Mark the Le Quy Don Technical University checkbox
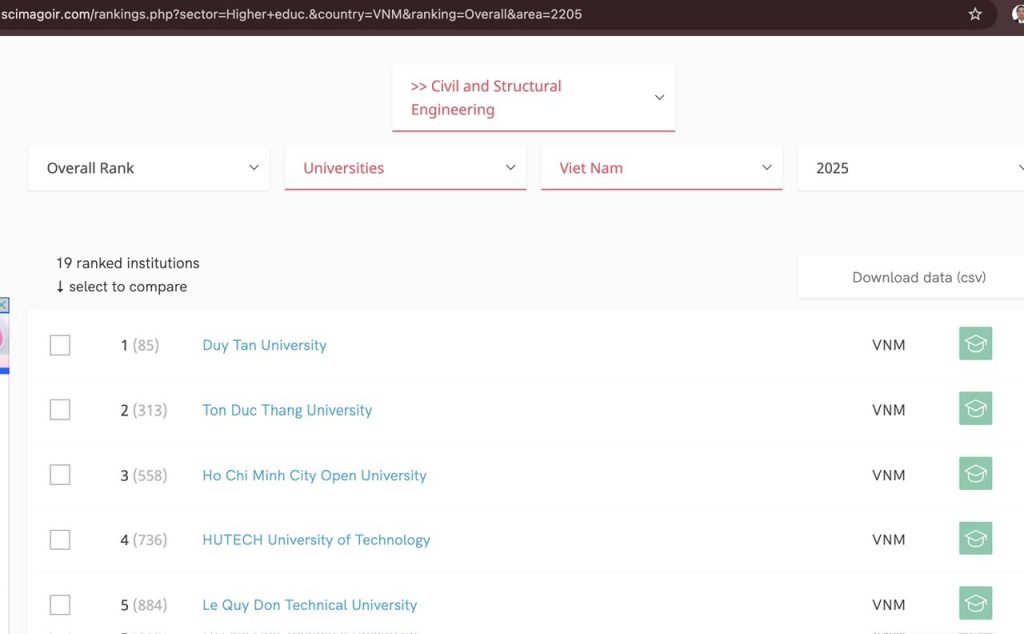1024x634 pixels. pyautogui.click(x=60, y=605)
